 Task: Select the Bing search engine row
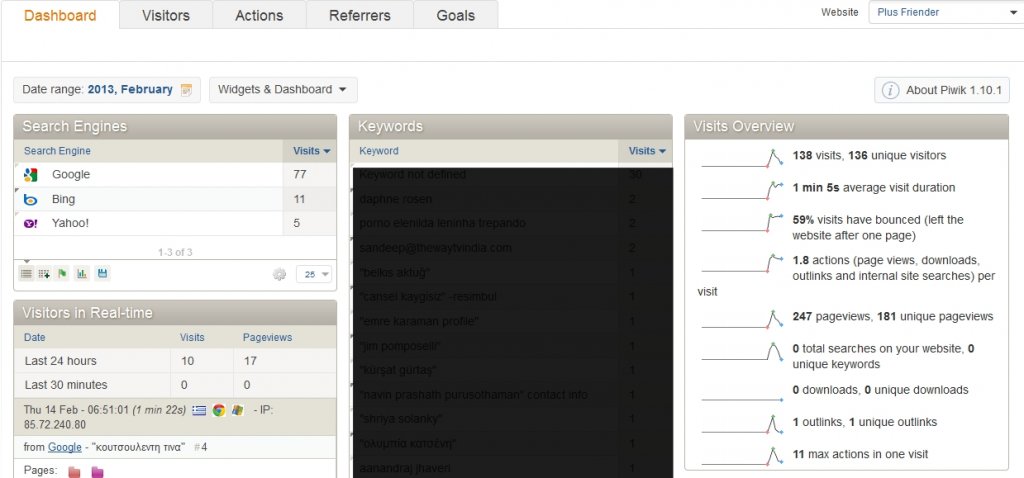tap(175, 199)
